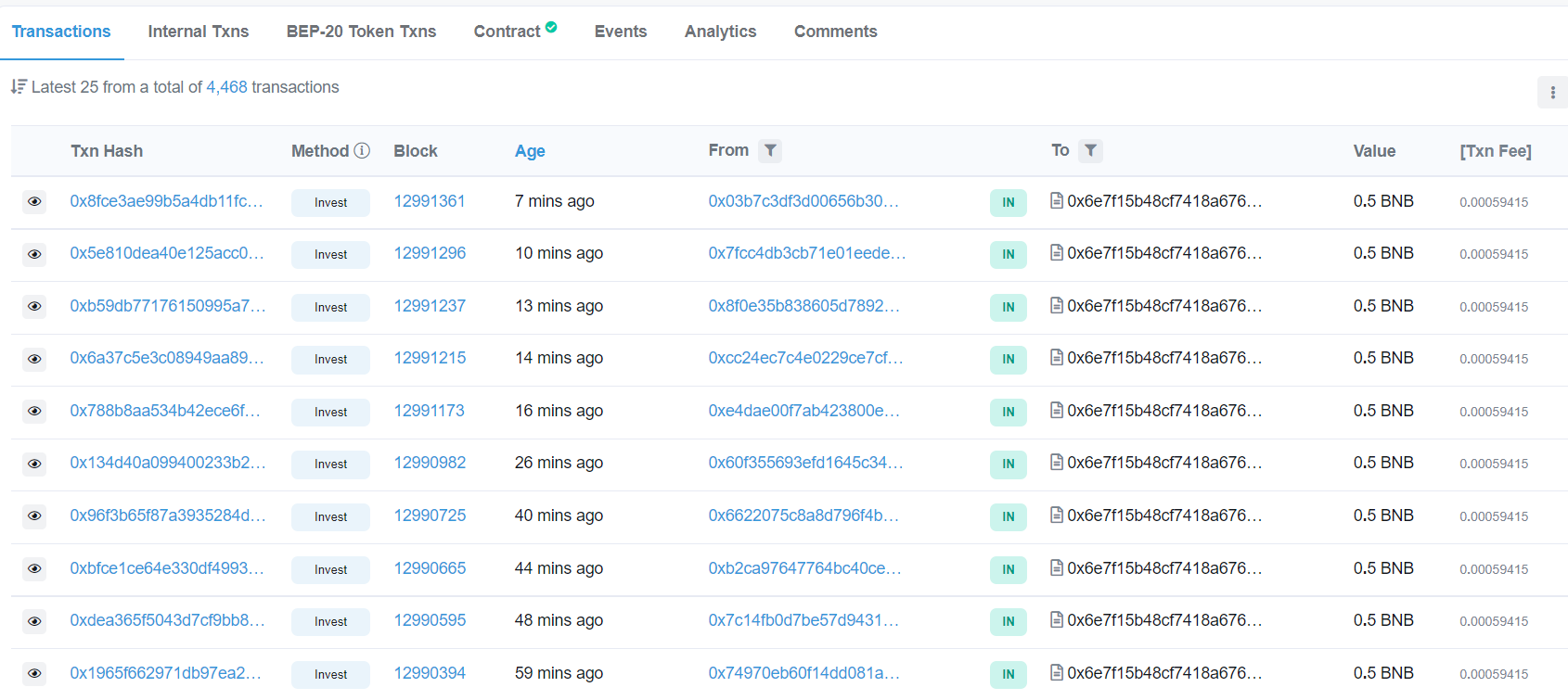Click the contract icon in block 12990982 row
This screenshot has height=700, width=1568.
pos(1056,462)
